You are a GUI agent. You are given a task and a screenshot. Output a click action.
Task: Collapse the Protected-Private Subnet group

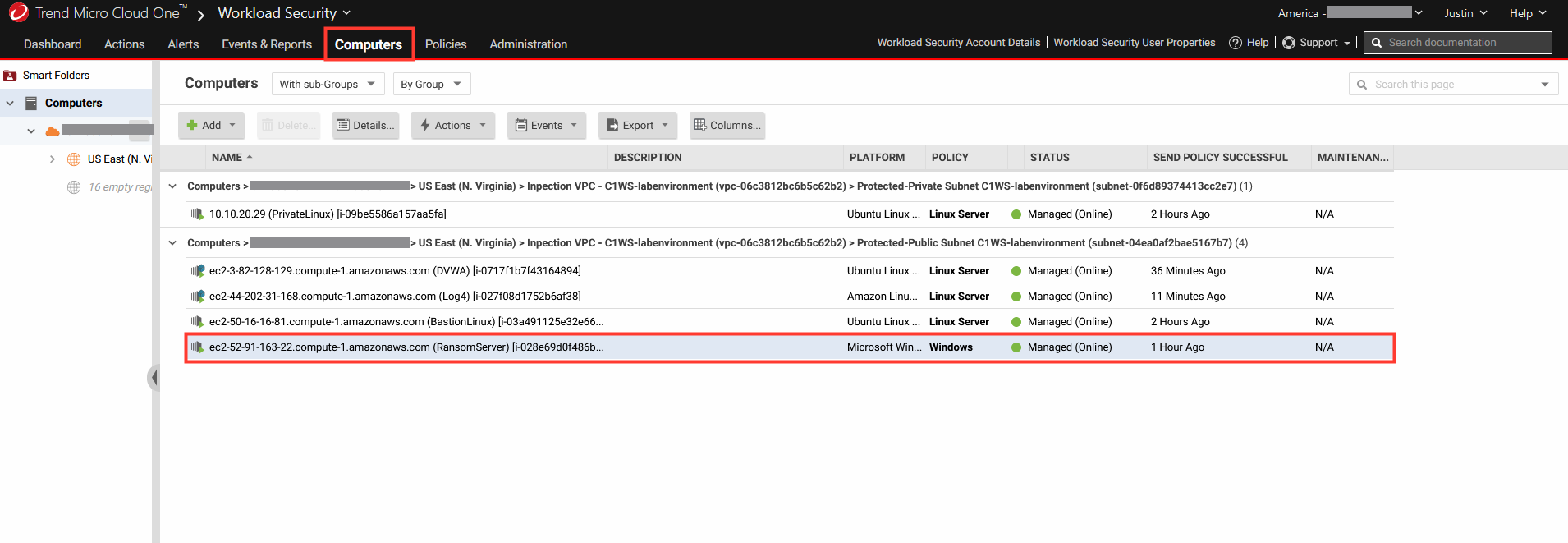[x=172, y=186]
